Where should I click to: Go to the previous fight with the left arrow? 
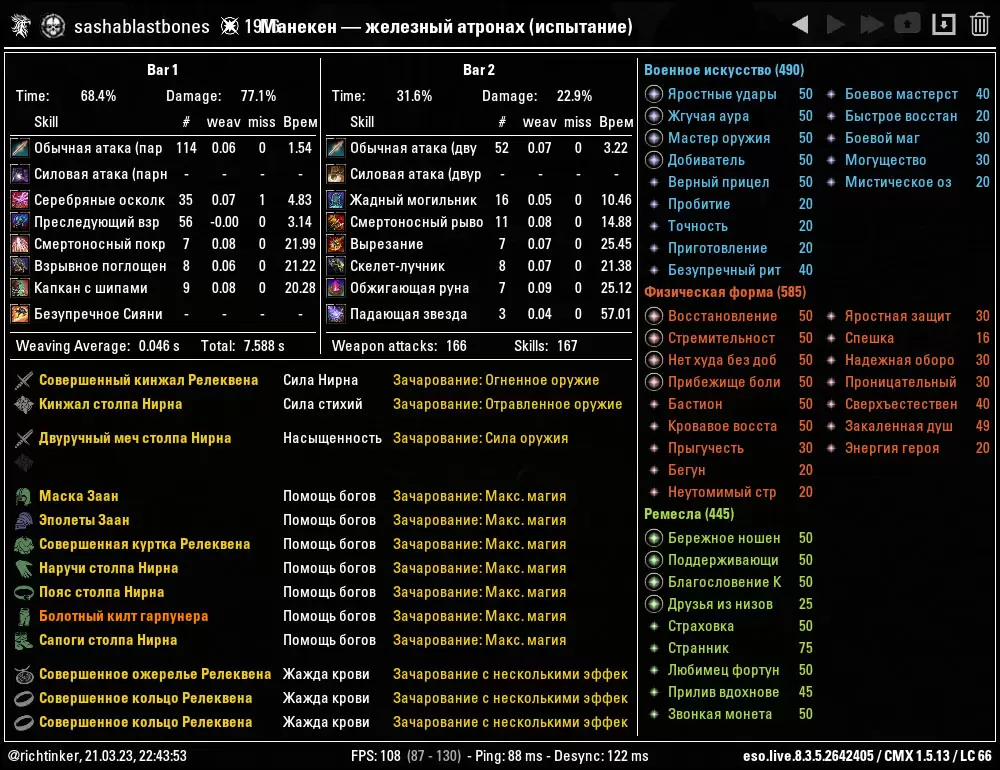(800, 26)
